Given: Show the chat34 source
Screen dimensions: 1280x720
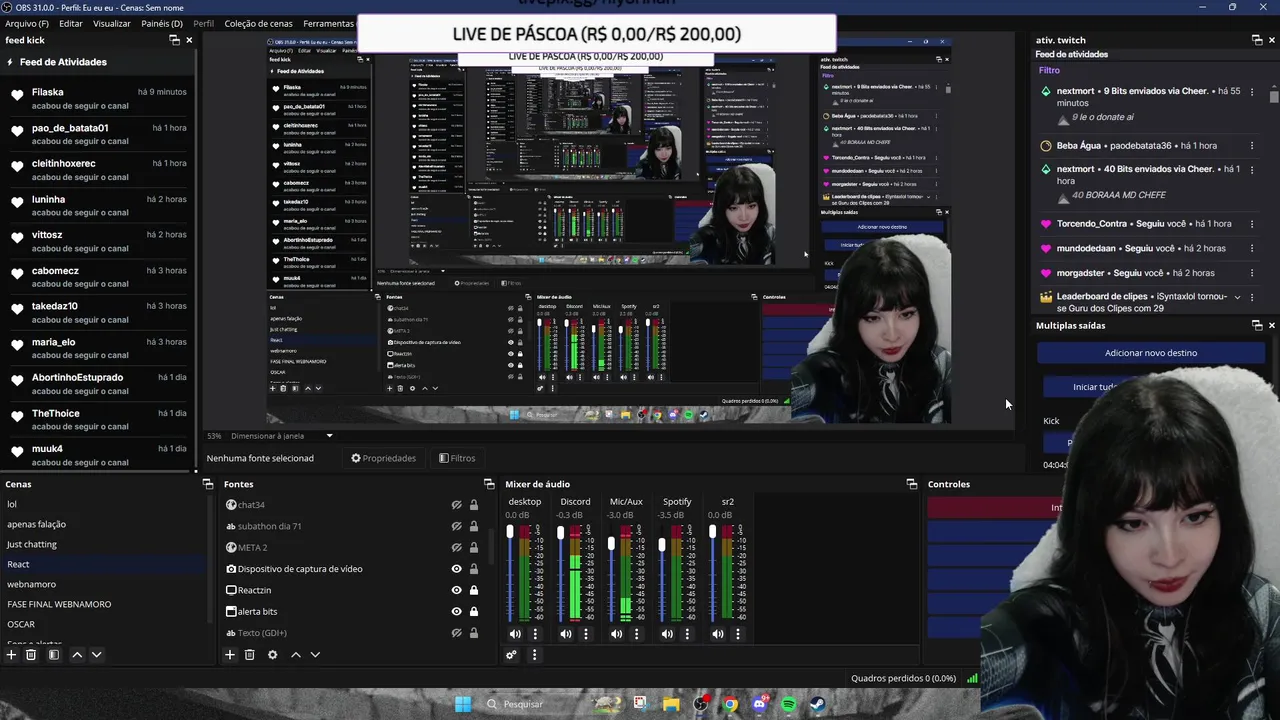Looking at the screenshot, I should click(456, 506).
